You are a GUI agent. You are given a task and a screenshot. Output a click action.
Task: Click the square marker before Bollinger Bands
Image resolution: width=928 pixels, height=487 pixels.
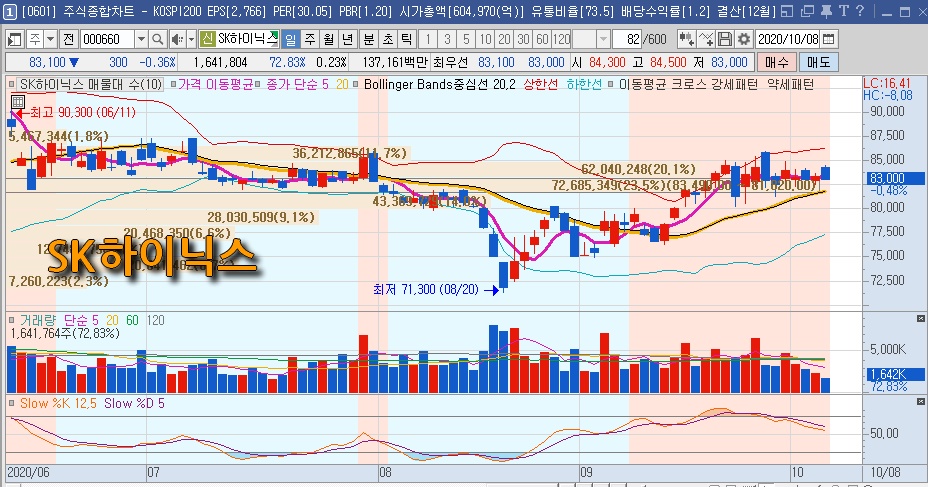(355, 85)
